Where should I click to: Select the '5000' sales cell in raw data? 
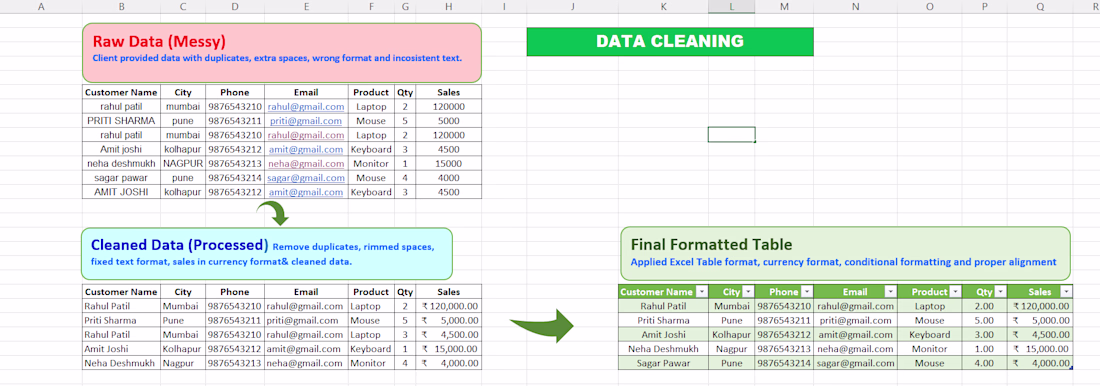pyautogui.click(x=448, y=121)
